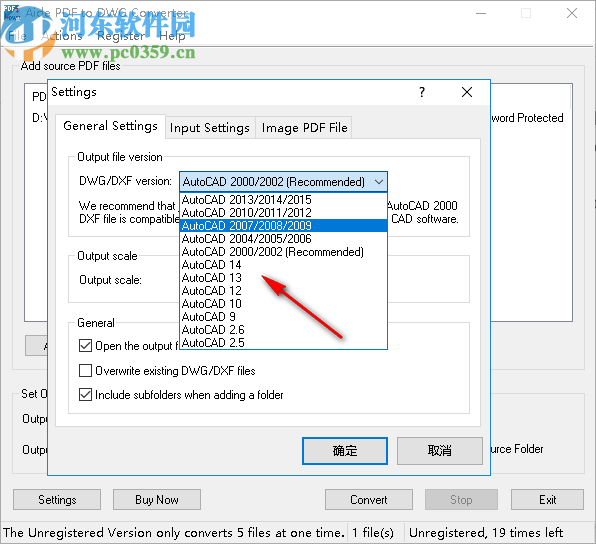This screenshot has height=544, width=596.
Task: Start conversion with the Convert button
Action: (369, 500)
